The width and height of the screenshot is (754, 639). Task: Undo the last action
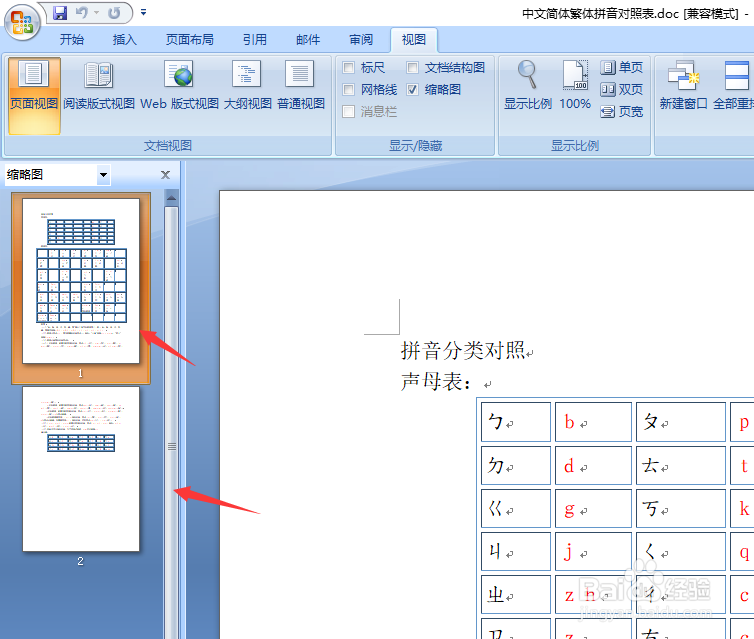[82, 13]
